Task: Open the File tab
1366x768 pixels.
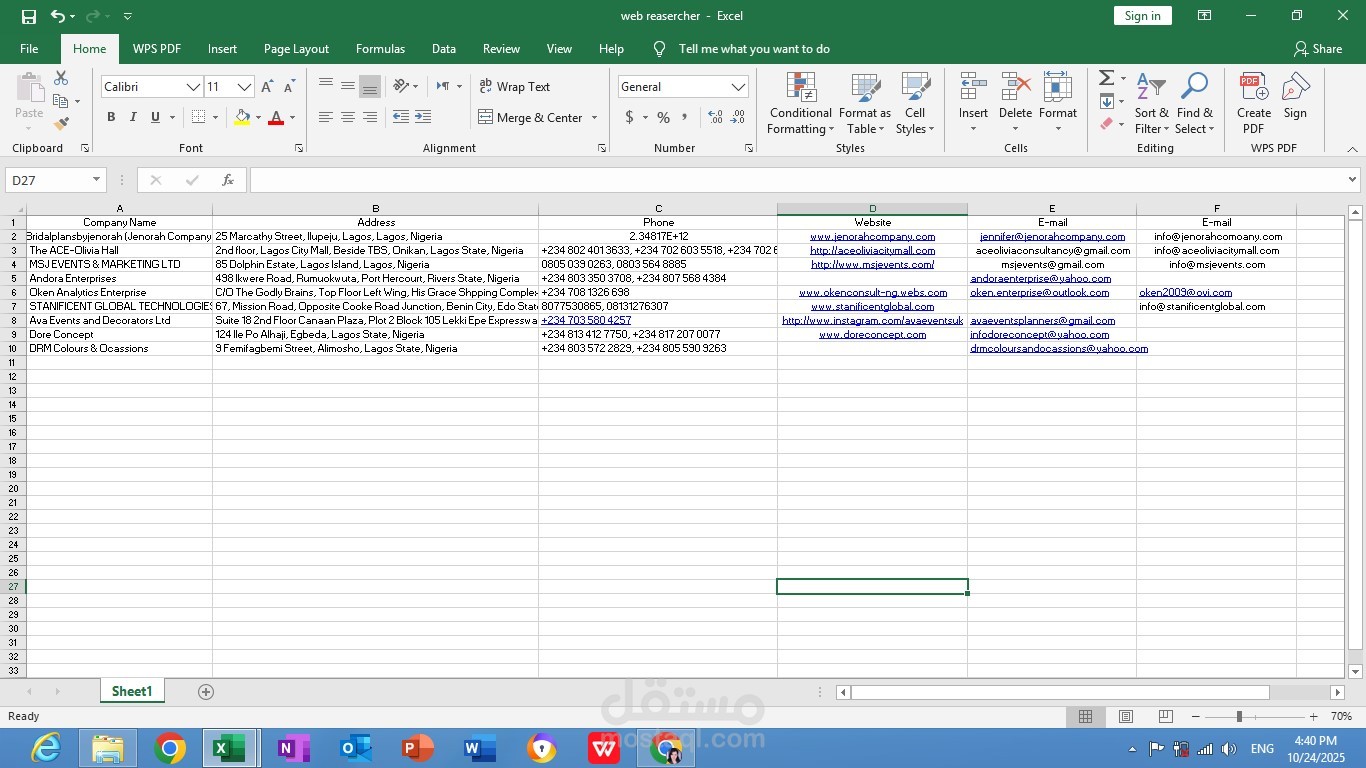Action: click(29, 49)
